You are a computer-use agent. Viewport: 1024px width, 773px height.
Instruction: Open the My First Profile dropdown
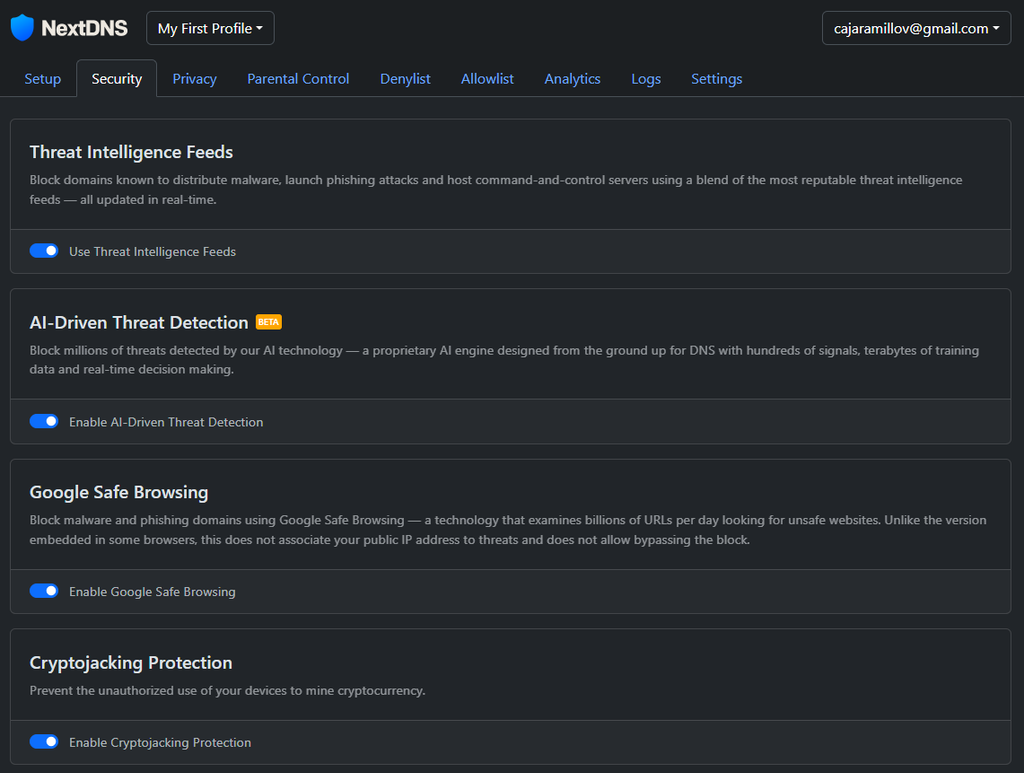[x=210, y=28]
